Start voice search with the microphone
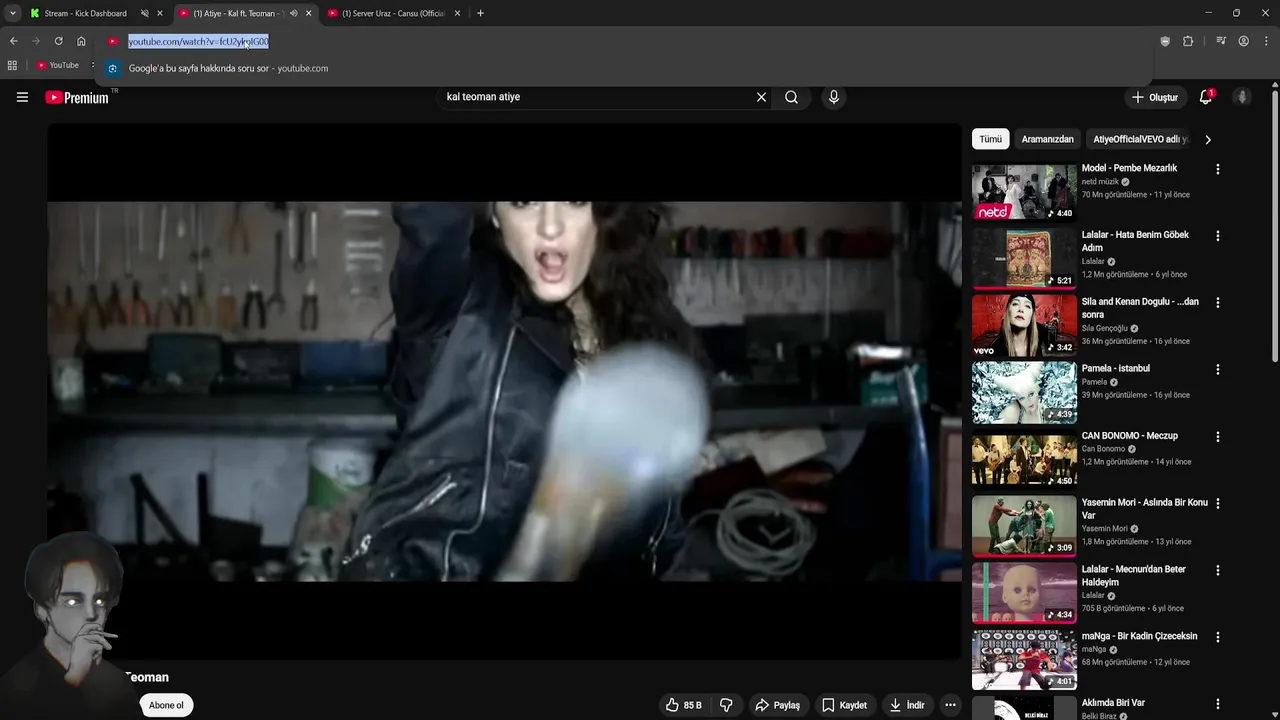Viewport: 1280px width, 720px height. coord(834,97)
